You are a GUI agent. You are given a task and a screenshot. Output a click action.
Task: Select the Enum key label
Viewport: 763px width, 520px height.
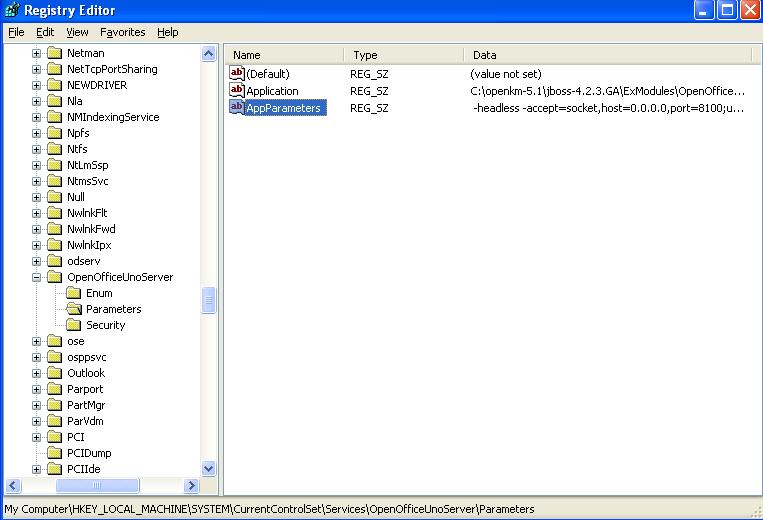[x=99, y=293]
